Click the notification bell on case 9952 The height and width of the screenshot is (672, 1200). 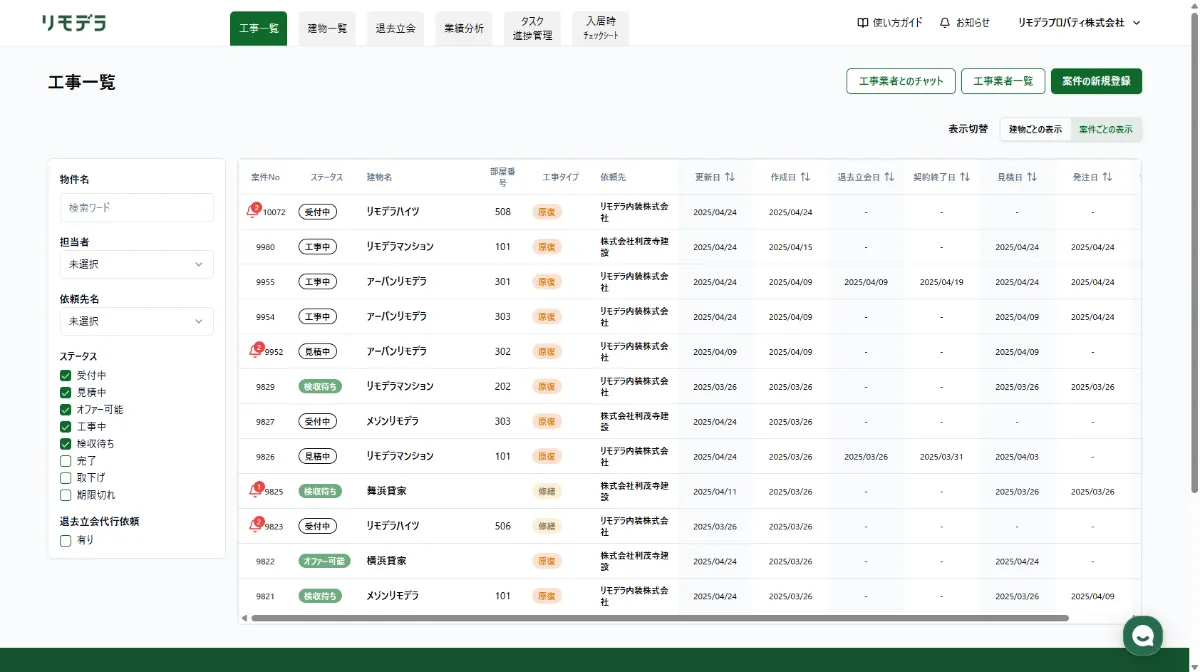[x=255, y=351]
